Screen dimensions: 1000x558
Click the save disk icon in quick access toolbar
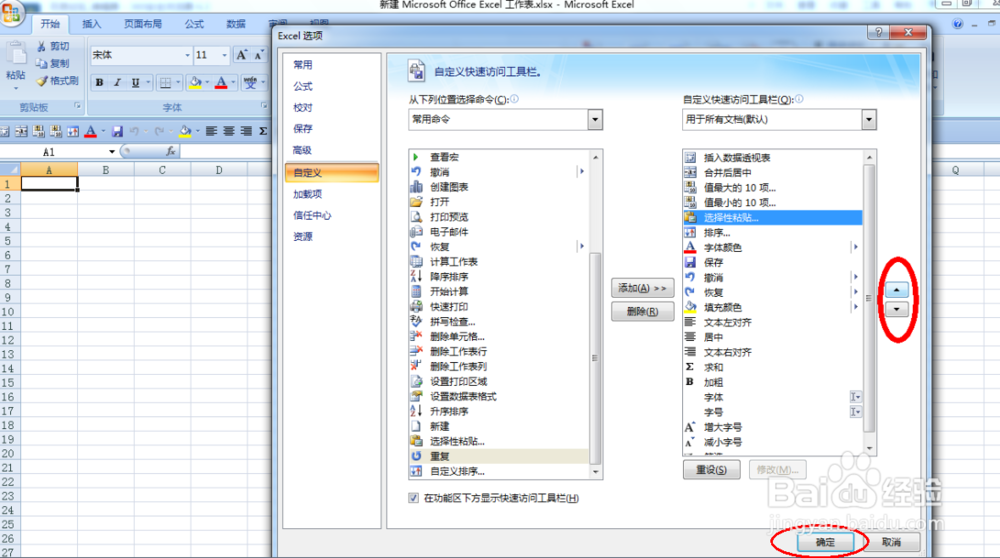tap(117, 131)
